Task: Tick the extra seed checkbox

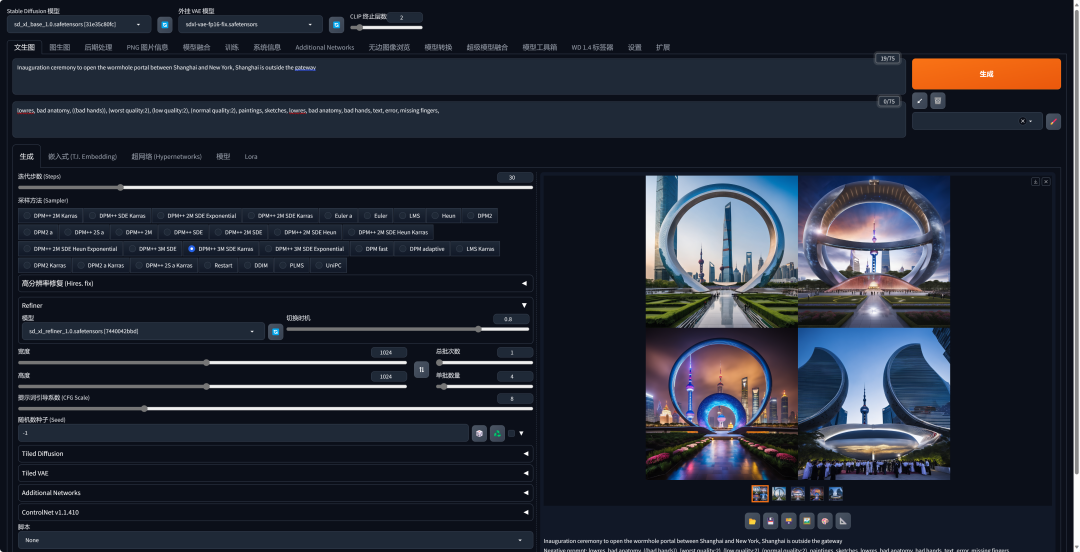Action: [512, 433]
